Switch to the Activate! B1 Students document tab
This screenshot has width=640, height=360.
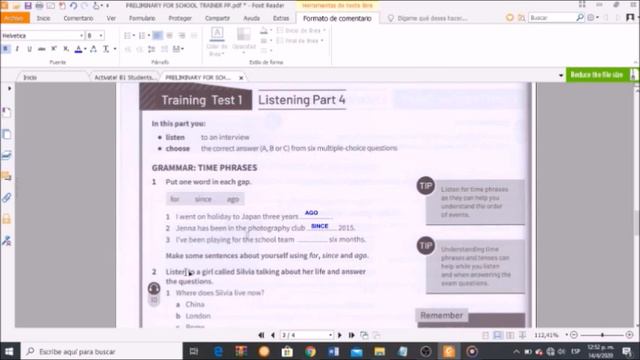pyautogui.click(x=124, y=77)
